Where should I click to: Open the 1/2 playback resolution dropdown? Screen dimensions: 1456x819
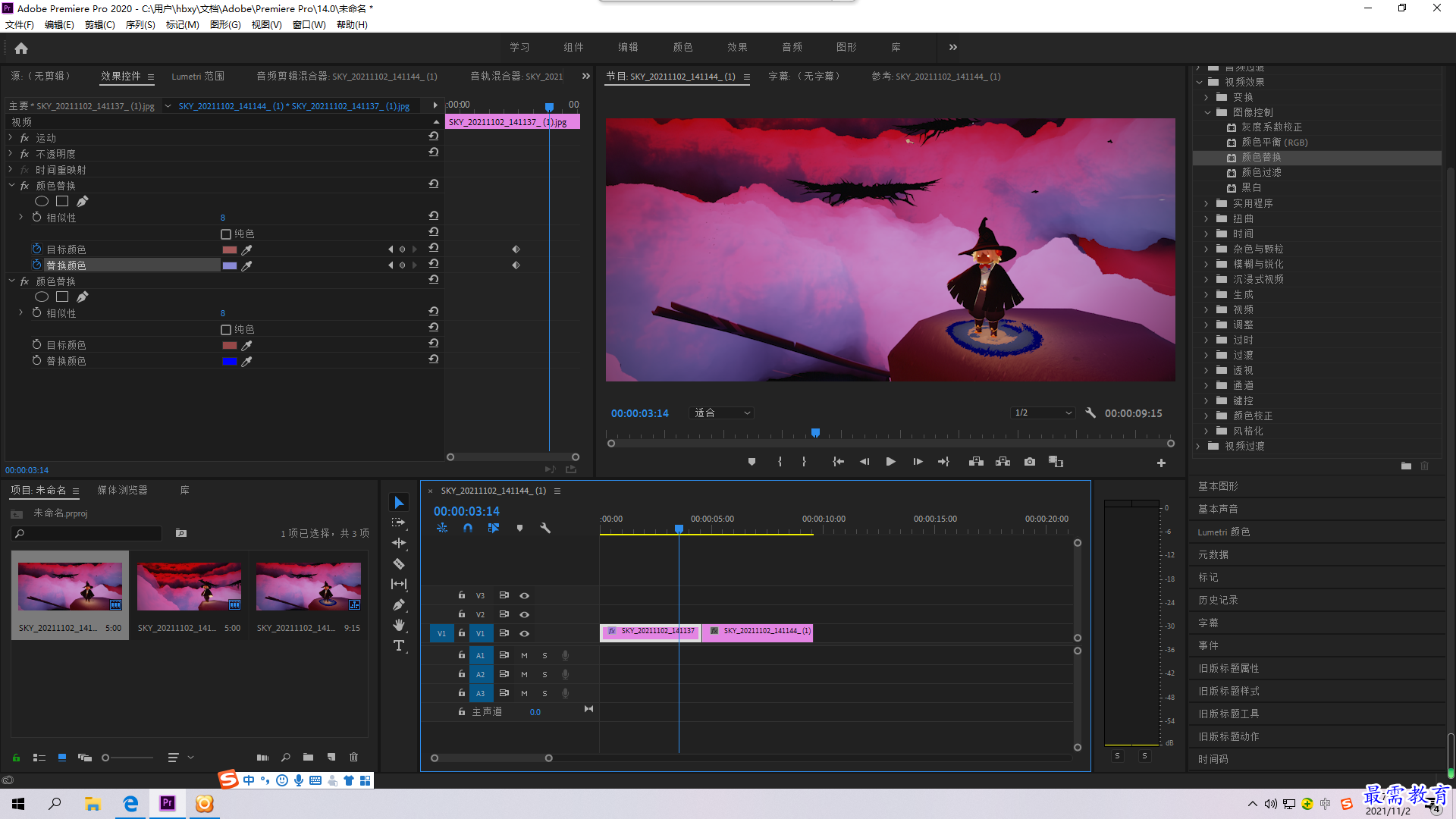(x=1043, y=413)
